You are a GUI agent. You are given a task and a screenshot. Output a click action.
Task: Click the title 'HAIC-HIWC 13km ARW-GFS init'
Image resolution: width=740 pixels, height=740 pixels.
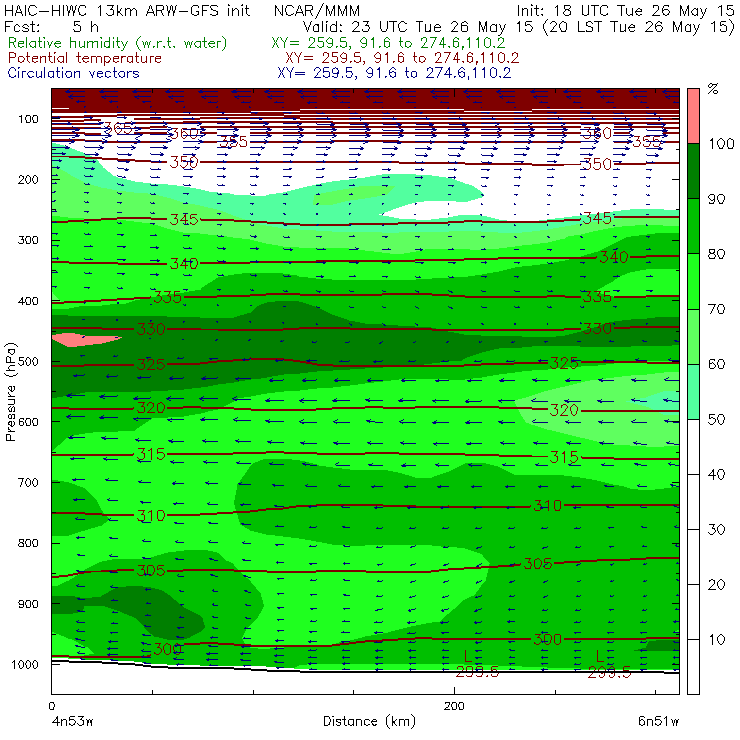[x=127, y=11]
